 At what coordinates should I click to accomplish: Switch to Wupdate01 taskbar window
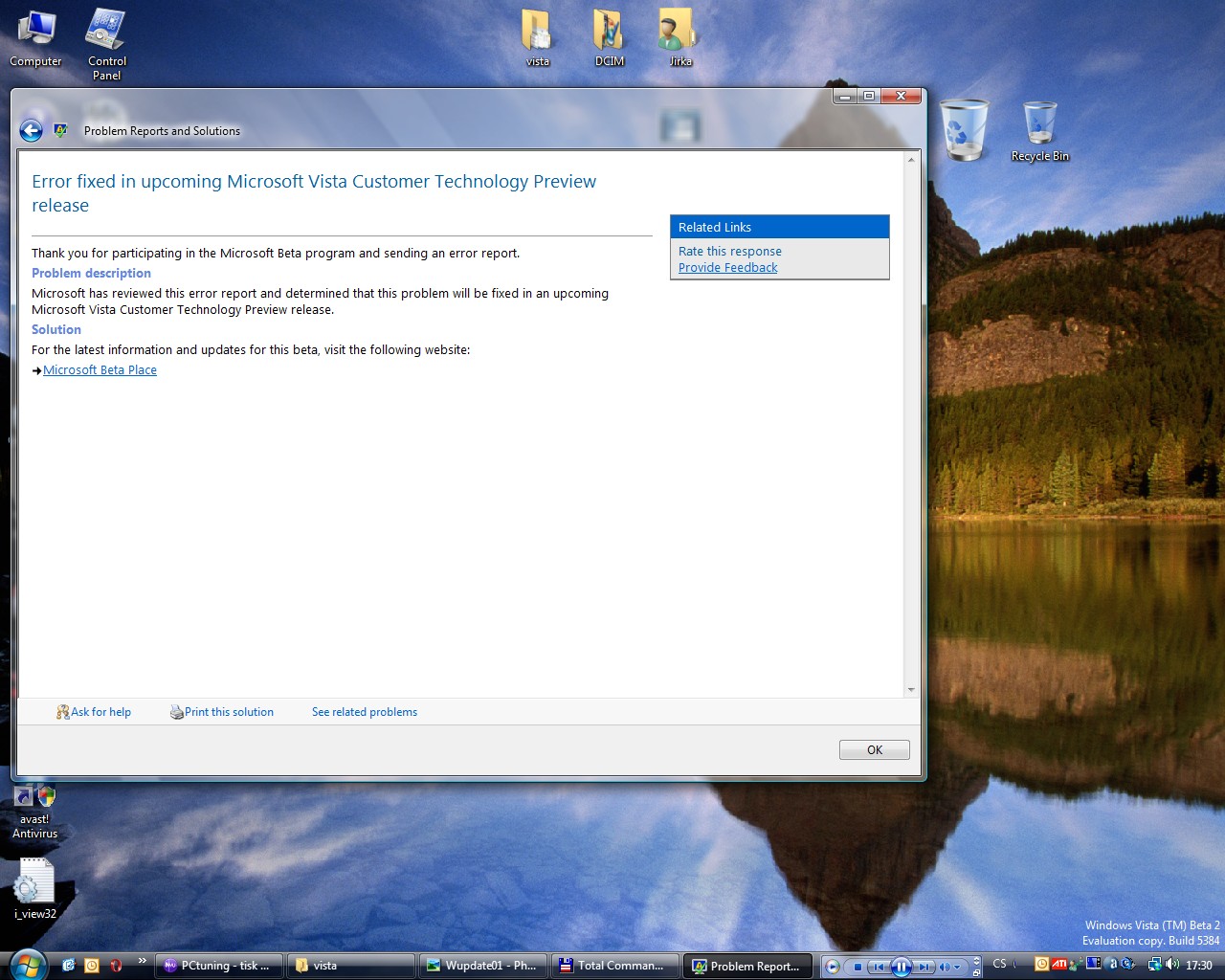(483, 966)
